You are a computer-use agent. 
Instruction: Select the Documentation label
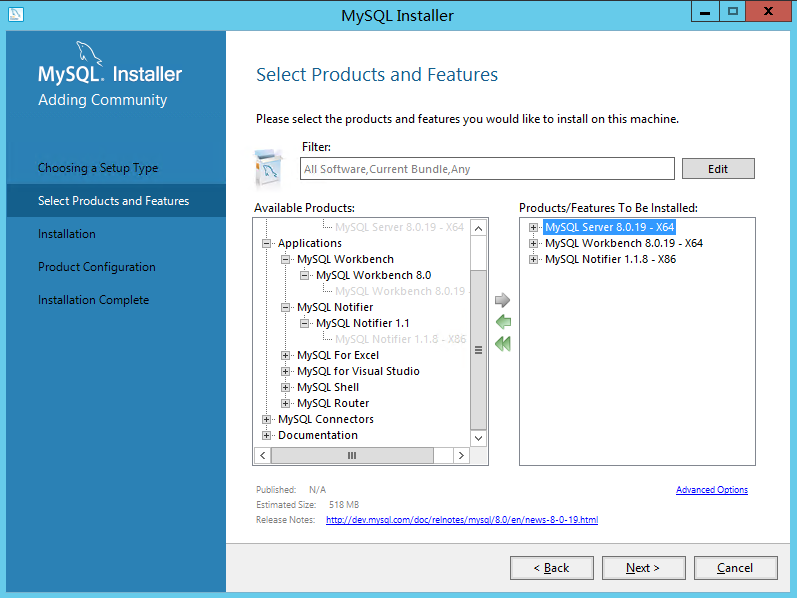click(x=318, y=435)
